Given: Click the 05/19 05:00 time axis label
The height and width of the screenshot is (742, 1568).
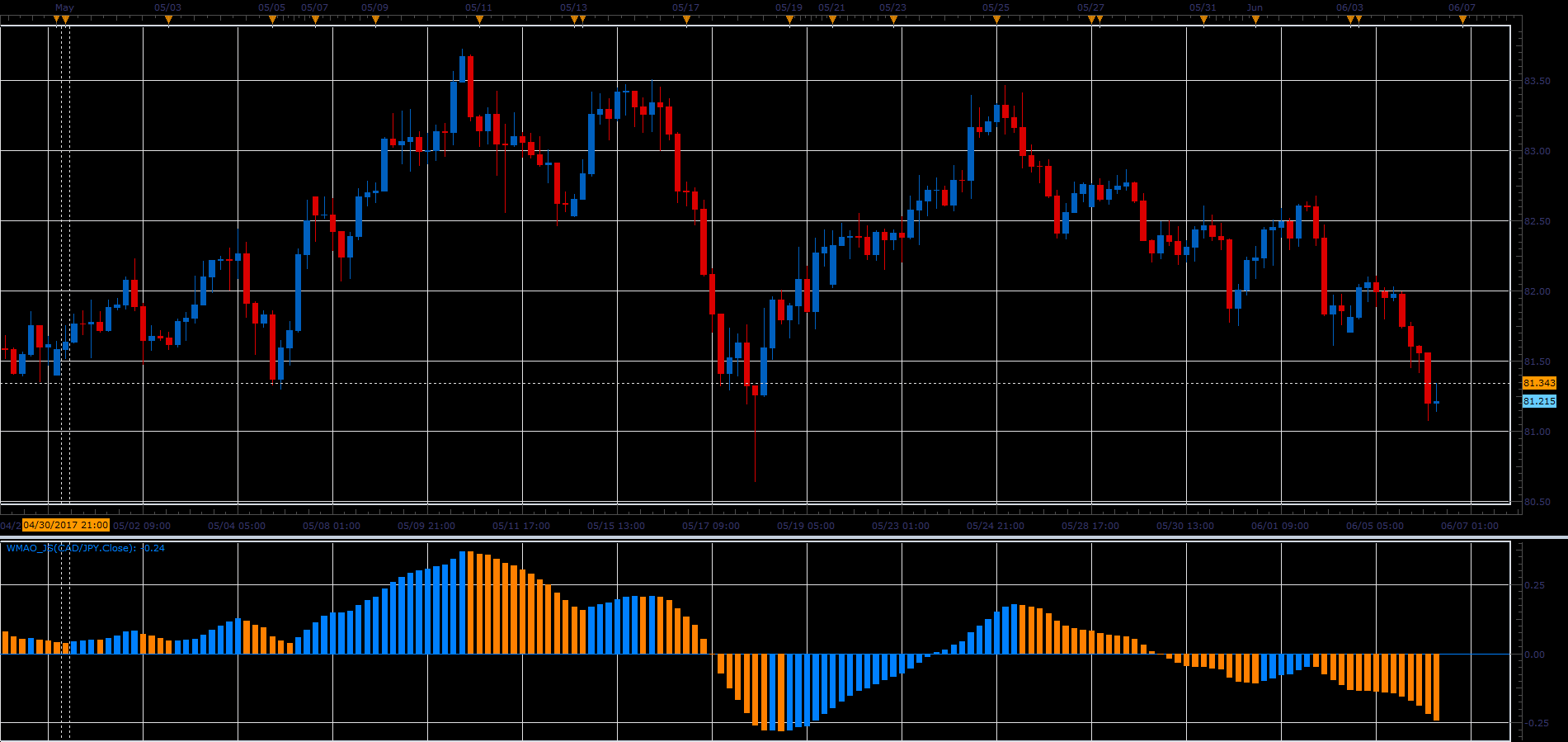Looking at the screenshot, I should tap(806, 526).
